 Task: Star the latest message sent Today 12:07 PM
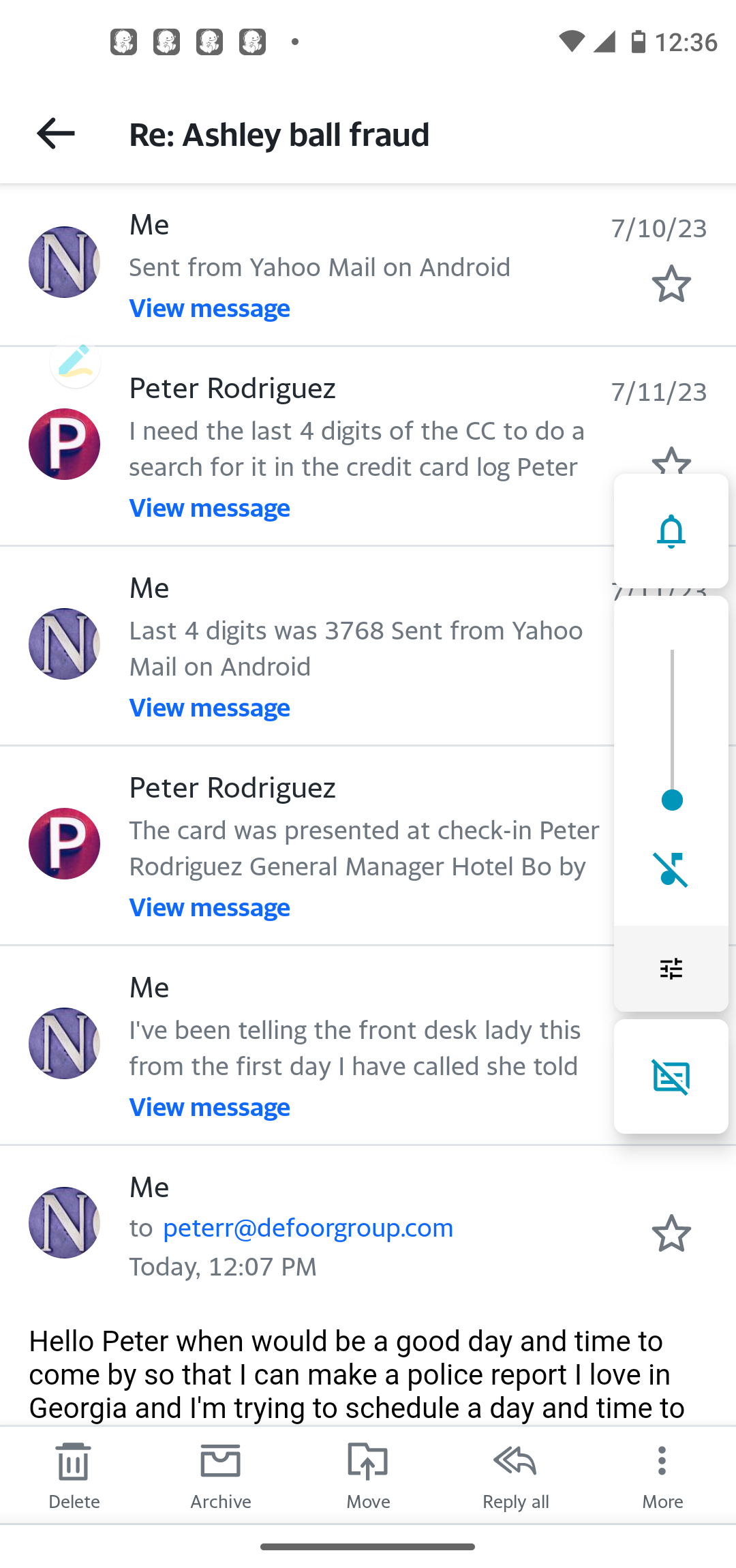point(671,1233)
